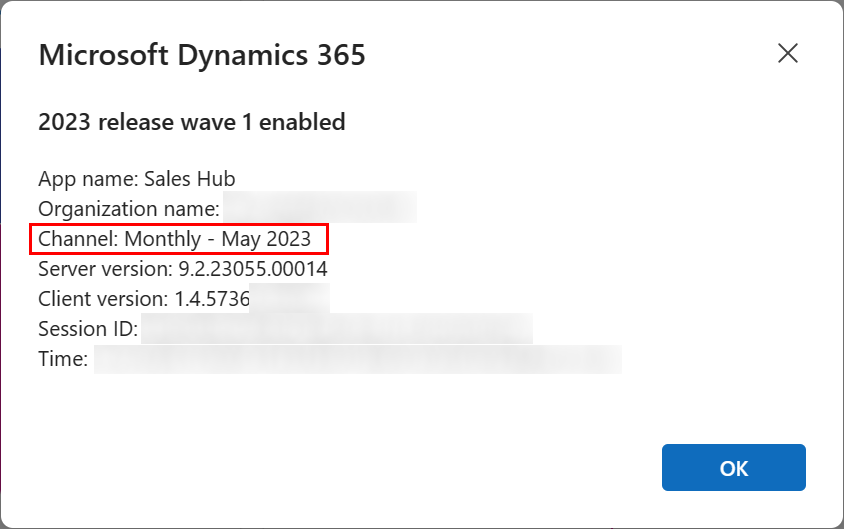Click the blurred Time value
The width and height of the screenshot is (844, 529).
coord(358,359)
